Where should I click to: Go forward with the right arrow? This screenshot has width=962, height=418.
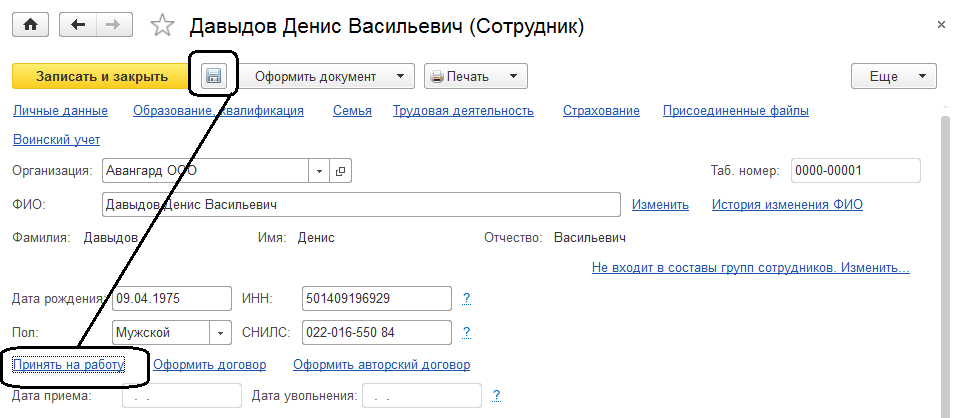tap(112, 25)
